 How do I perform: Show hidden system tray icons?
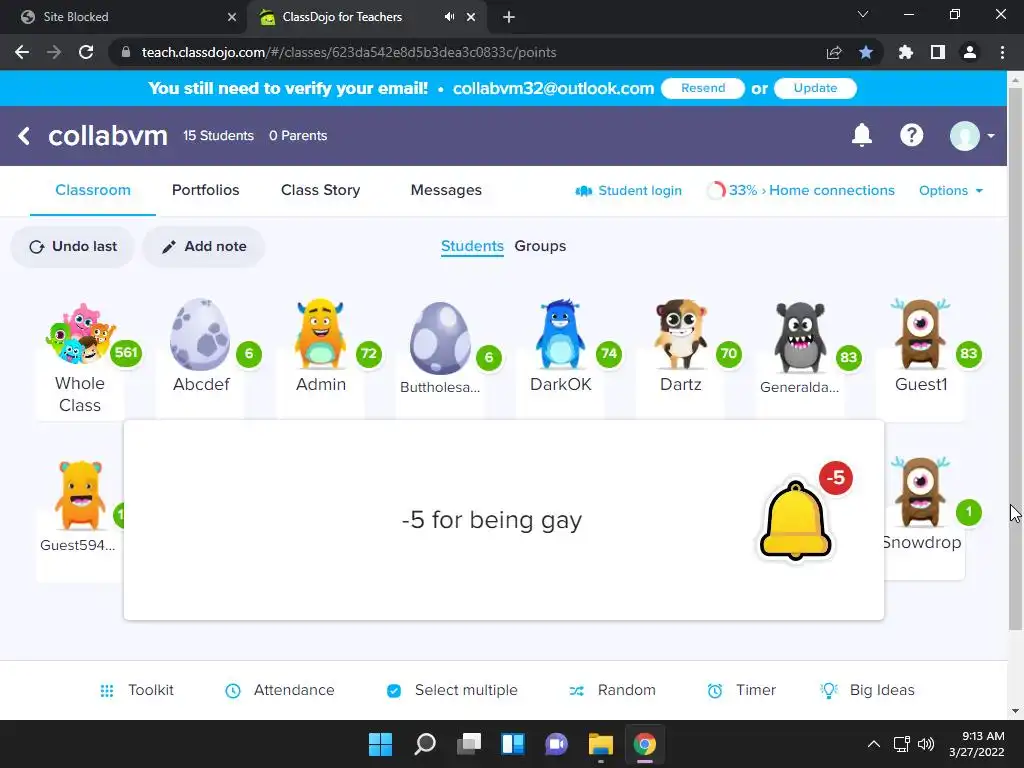874,744
